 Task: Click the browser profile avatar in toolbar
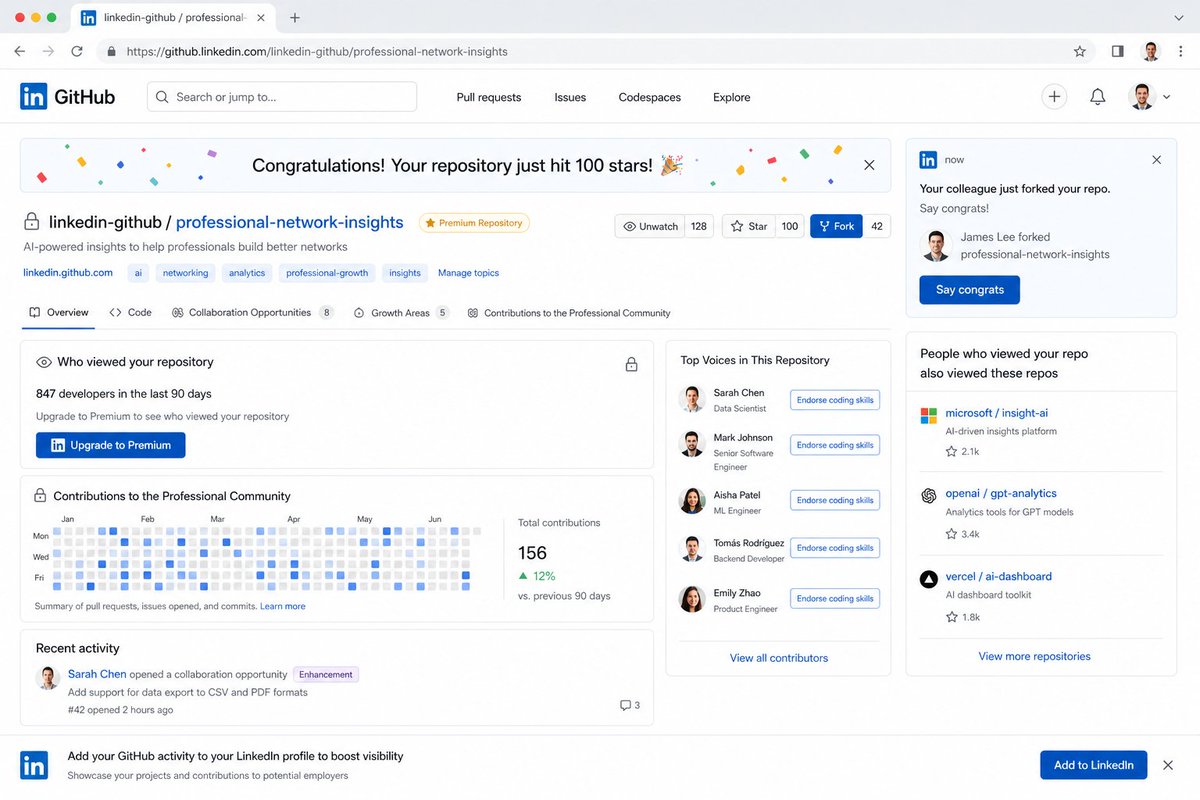(x=1151, y=51)
